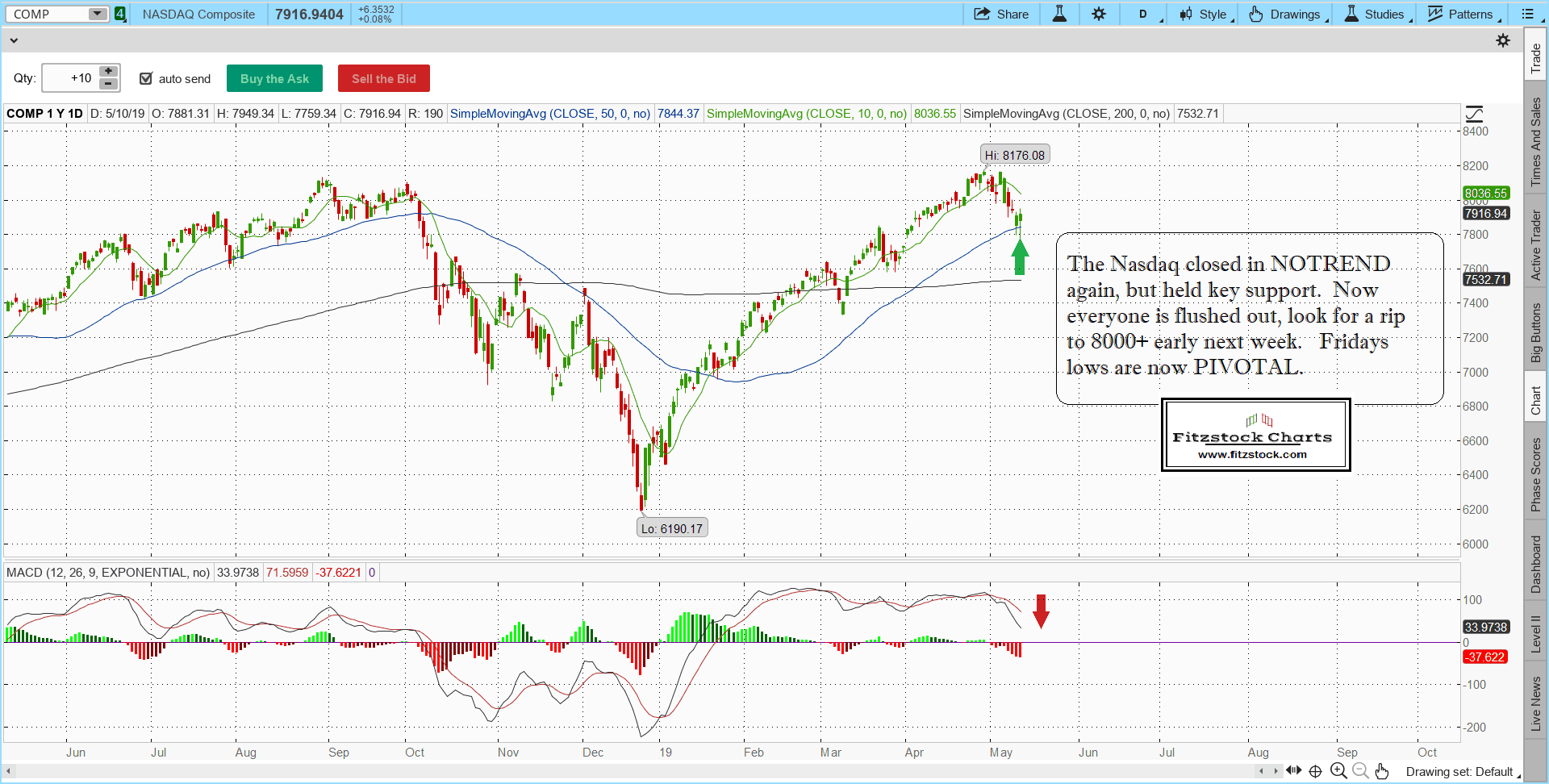Collapse the trade bar with the chevron
The width and height of the screenshot is (1549, 784).
(x=14, y=40)
